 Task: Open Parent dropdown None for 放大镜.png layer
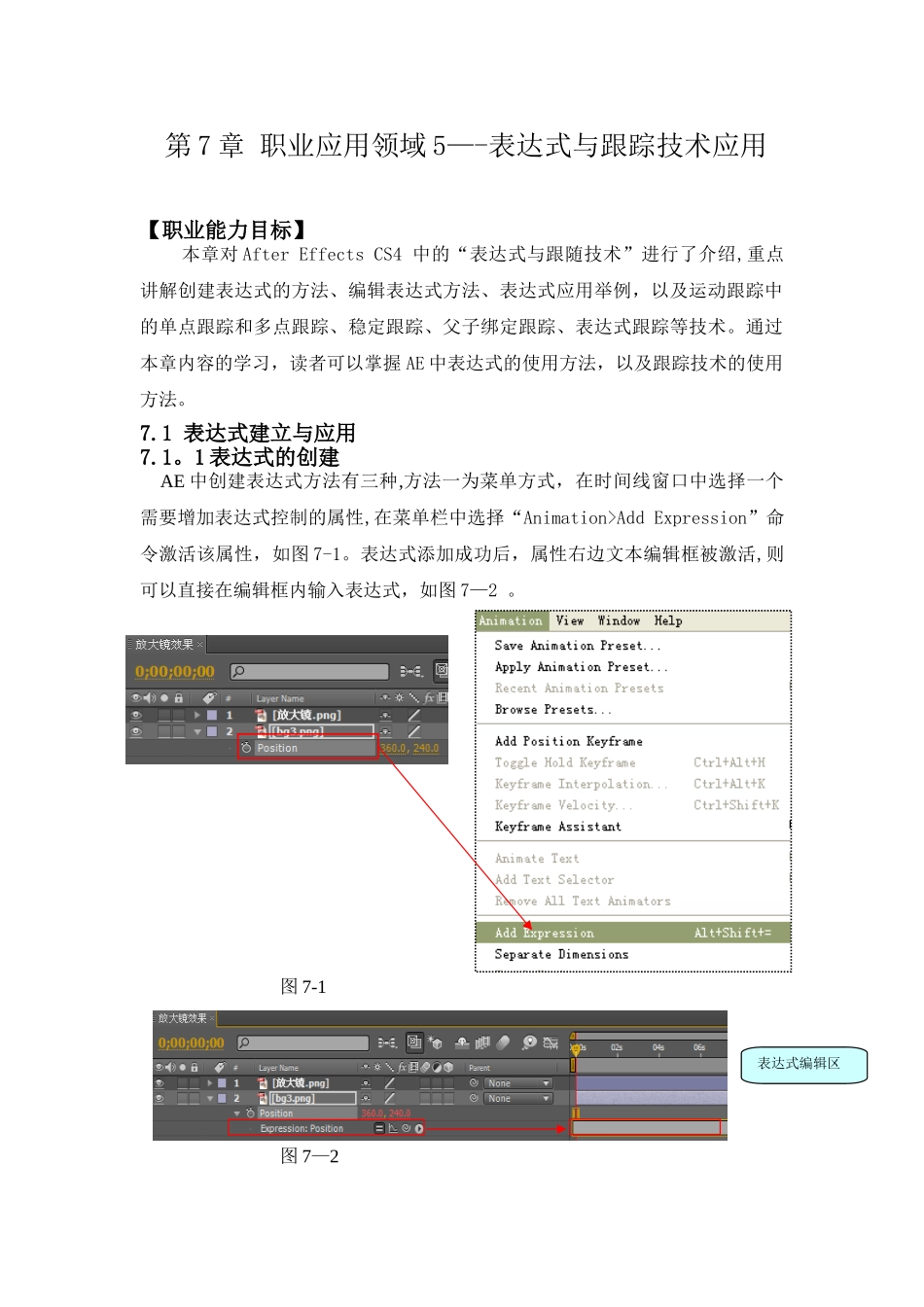pos(517,1083)
